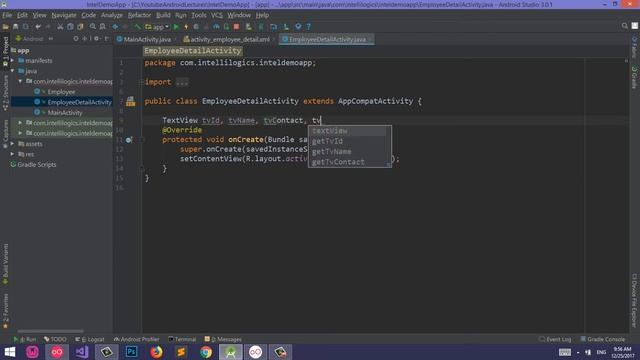Select EmployeeDetailActivity in the project tree
The image size is (640, 360).
pos(79,102)
